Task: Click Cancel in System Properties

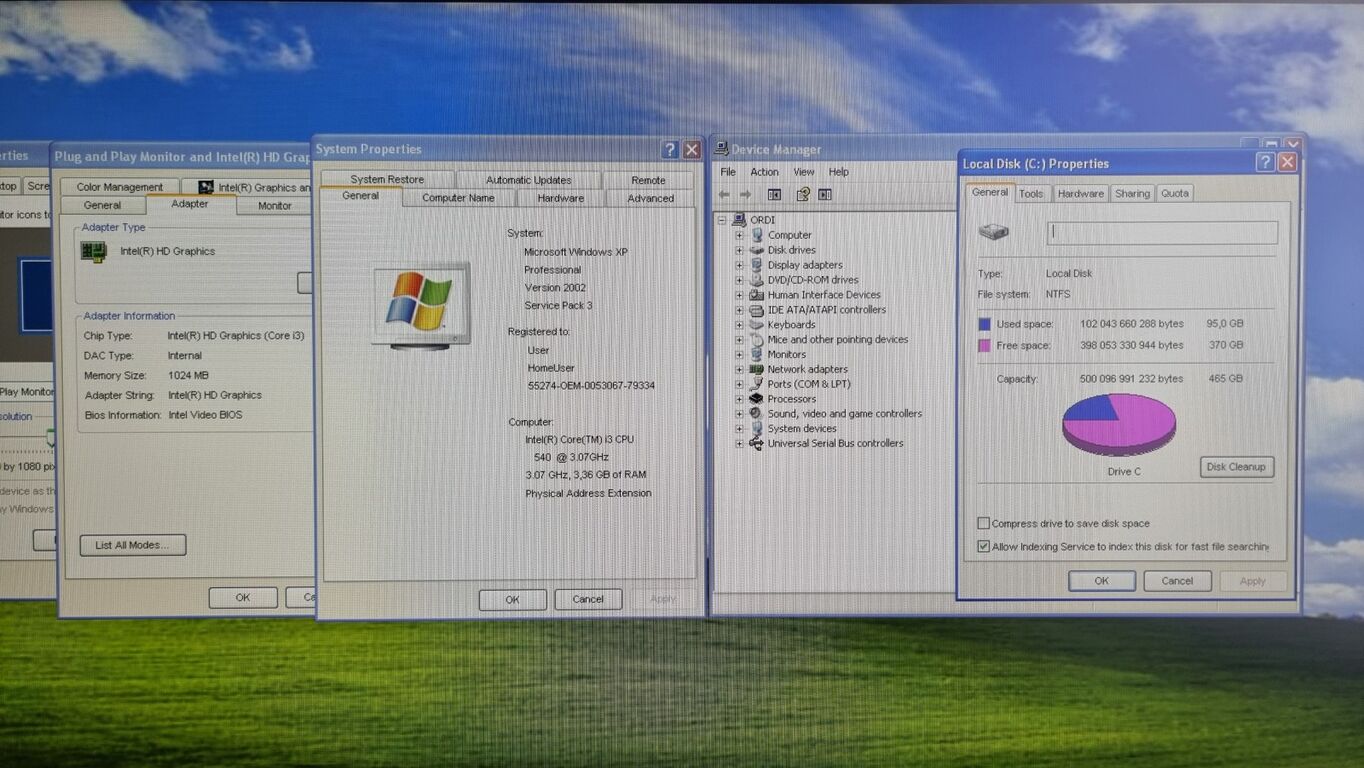Action: tap(588, 599)
